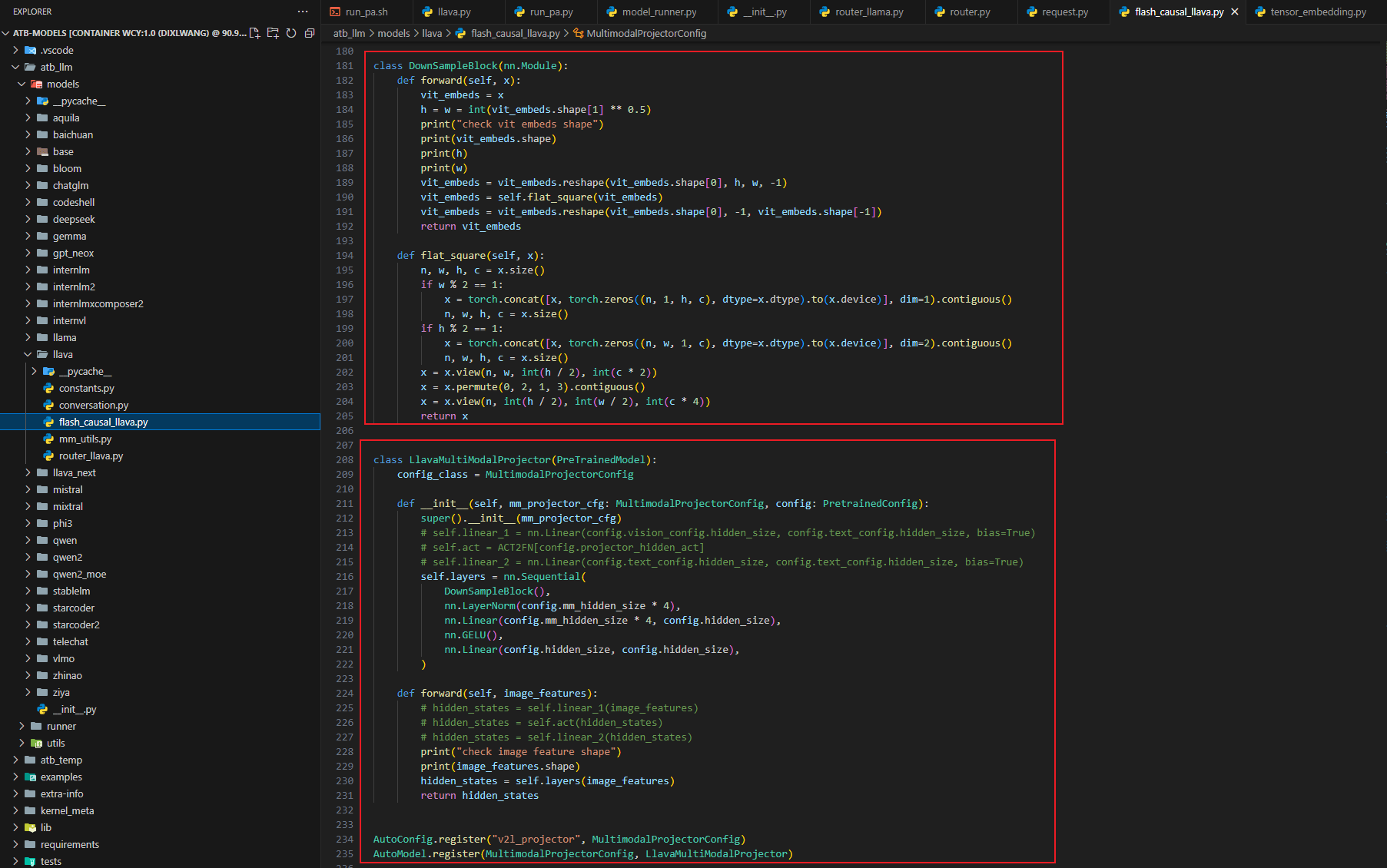Screen dimensions: 1387x868
Task: Expand the baichuan folder
Action: tap(28, 134)
